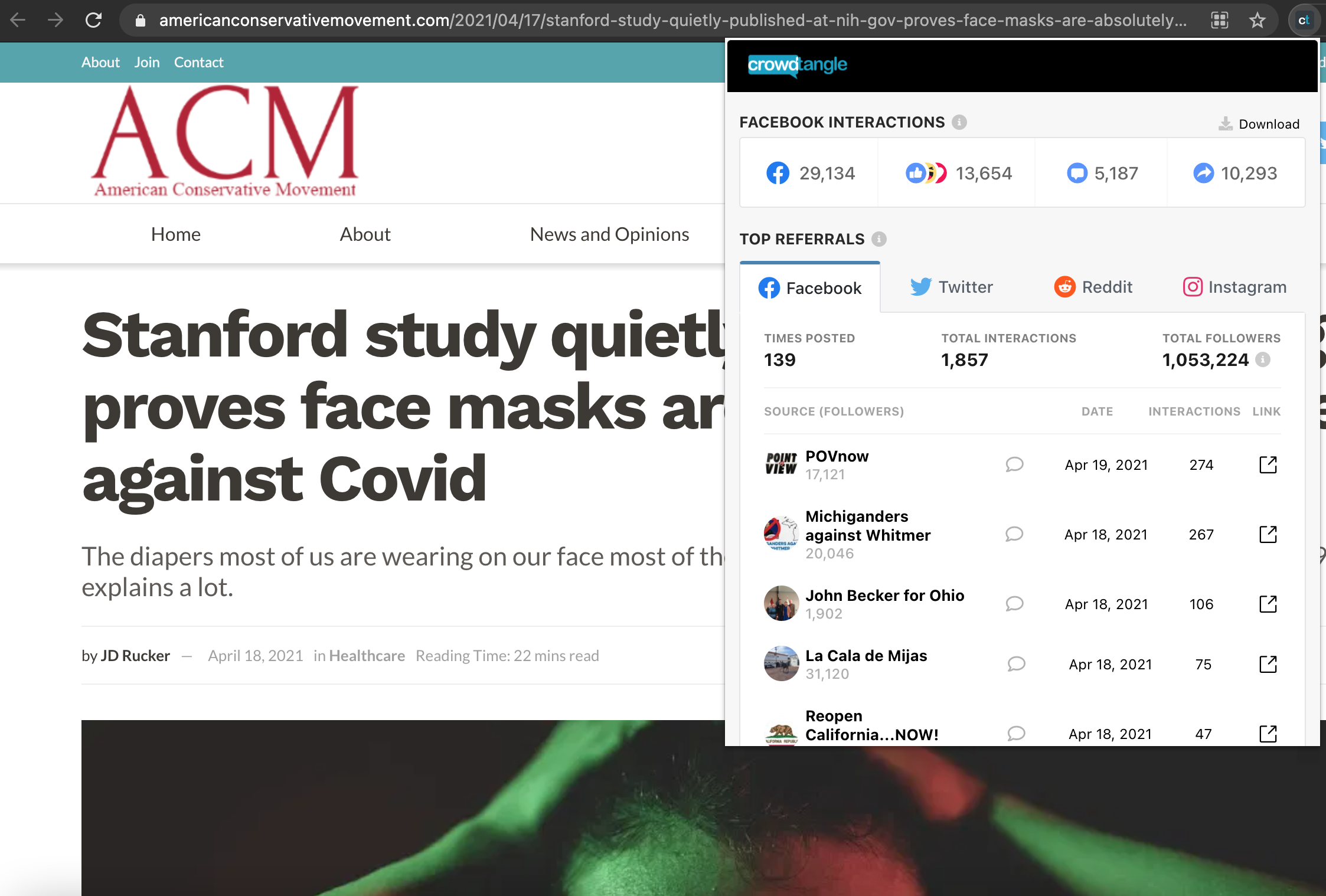Click the John Becker for Ohio source name
Screen dimensions: 1326x896
pos(884,596)
